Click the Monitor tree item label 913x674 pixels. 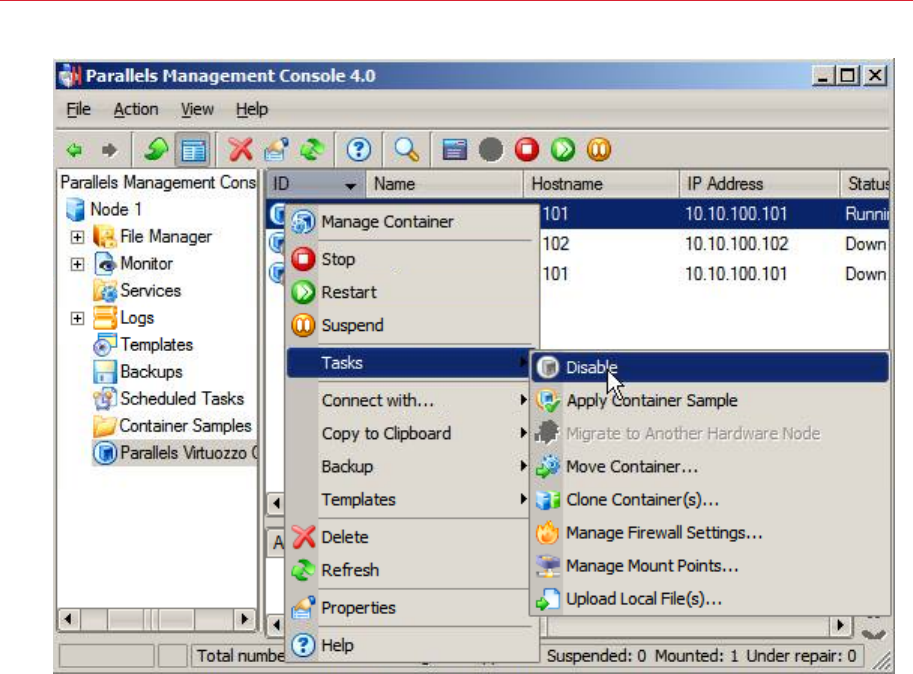[146, 264]
